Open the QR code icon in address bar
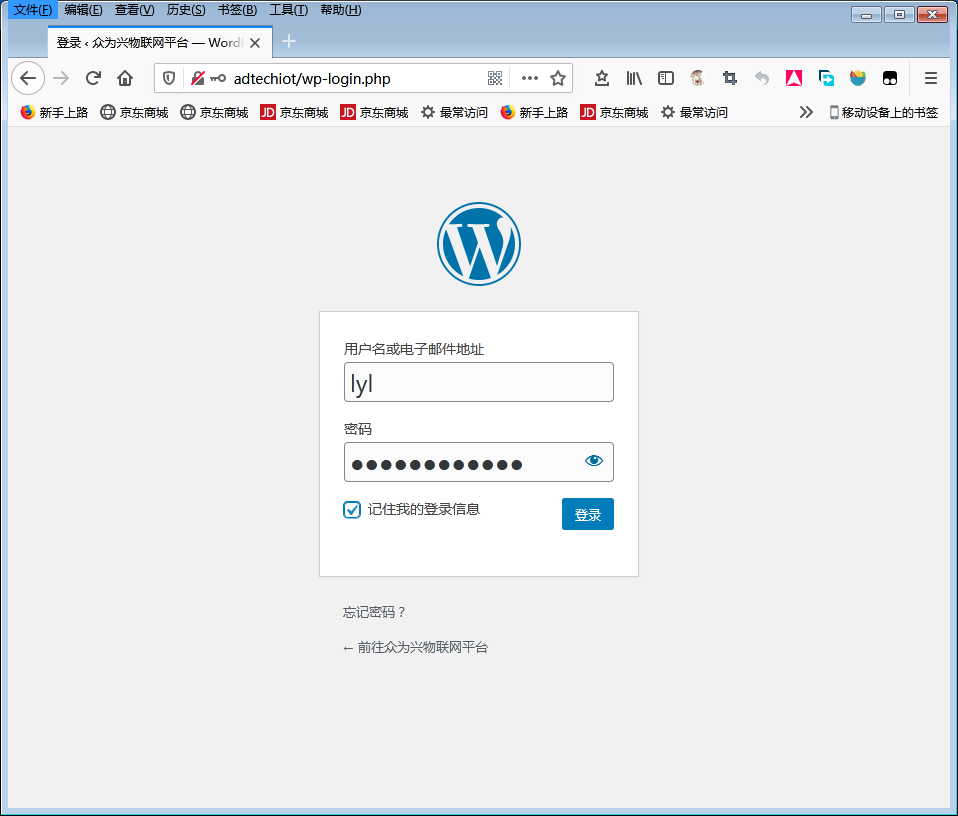The width and height of the screenshot is (958, 816). click(495, 78)
